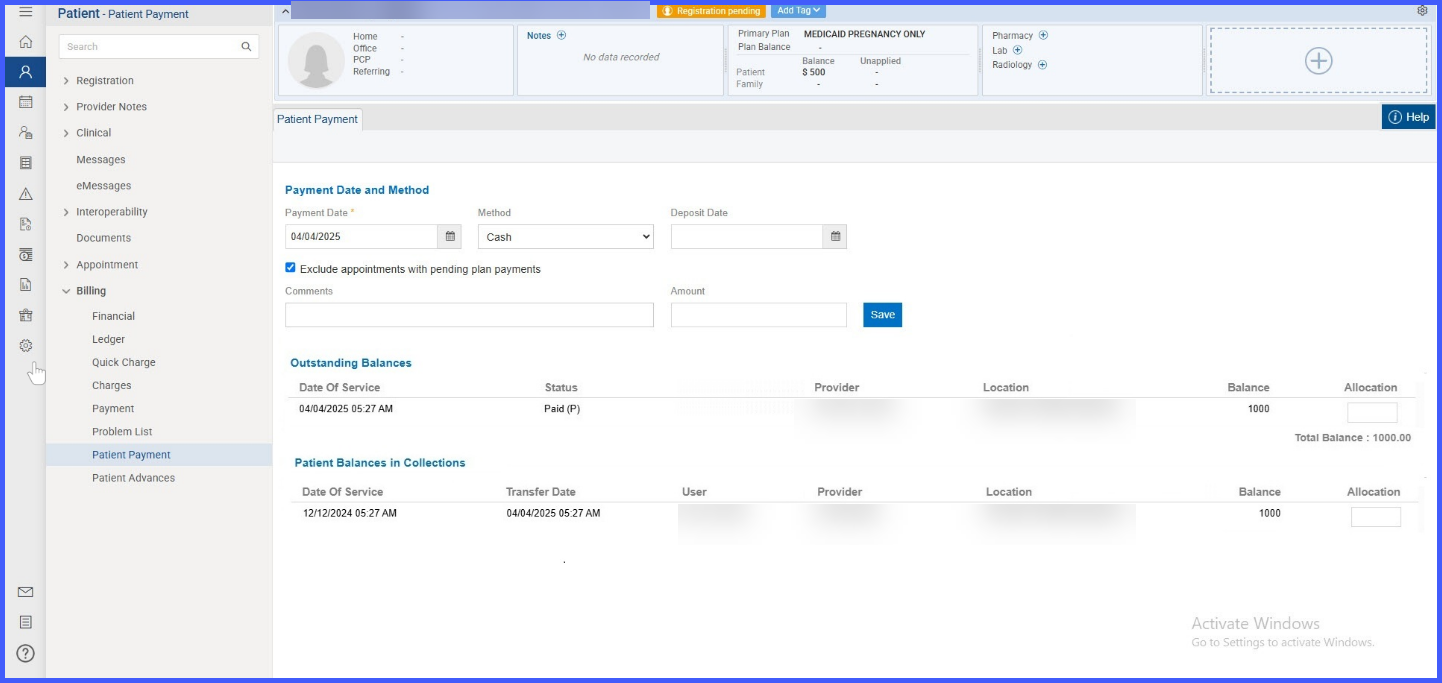Select the Patient person icon in sidebar
Image resolution: width=1442 pixels, height=683 pixels.
point(26,72)
